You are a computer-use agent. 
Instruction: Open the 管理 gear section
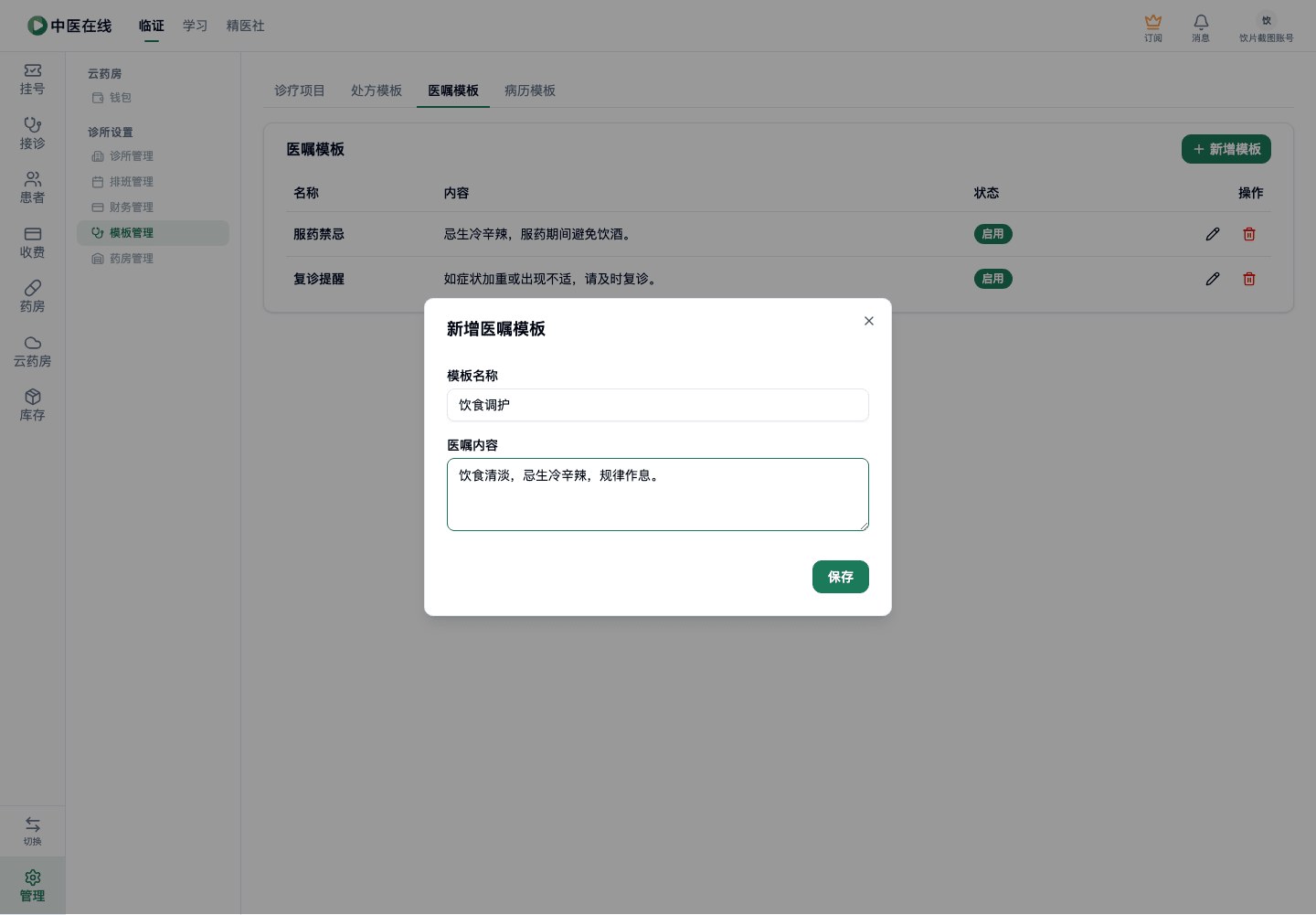point(33,886)
